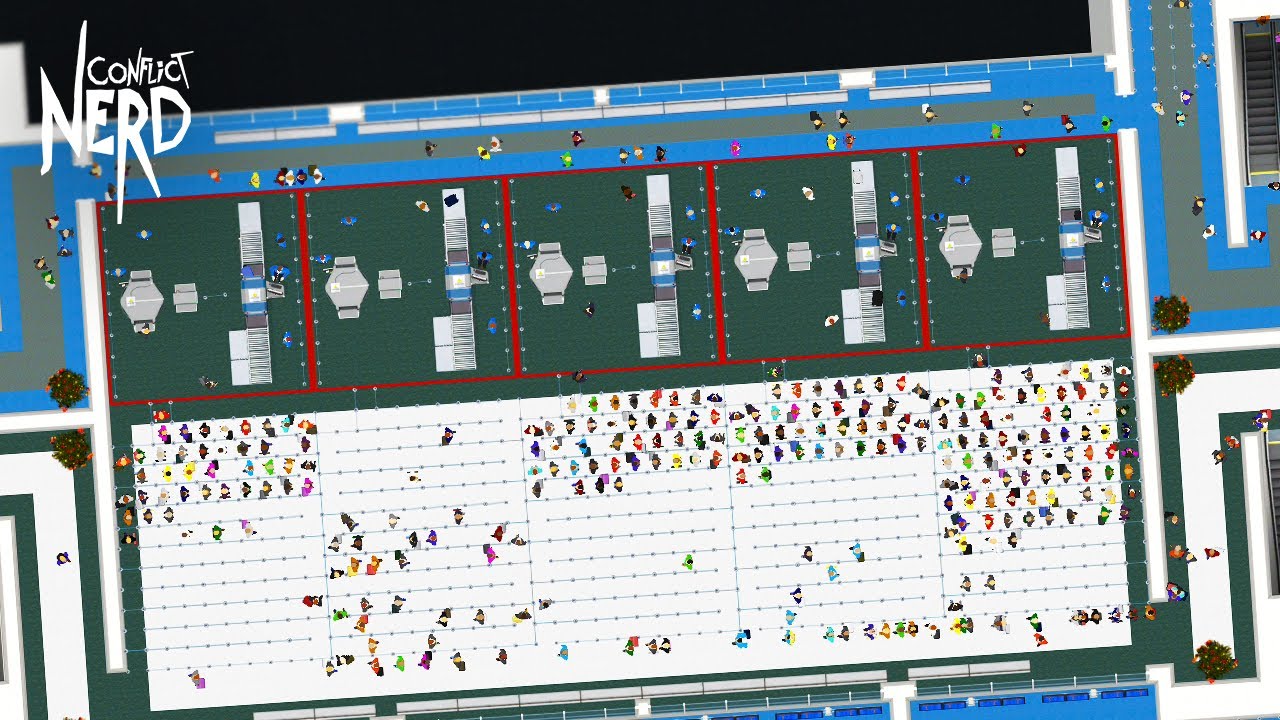
Task: Select the X-ray scanner in the middle security zone
Action: (x=662, y=268)
